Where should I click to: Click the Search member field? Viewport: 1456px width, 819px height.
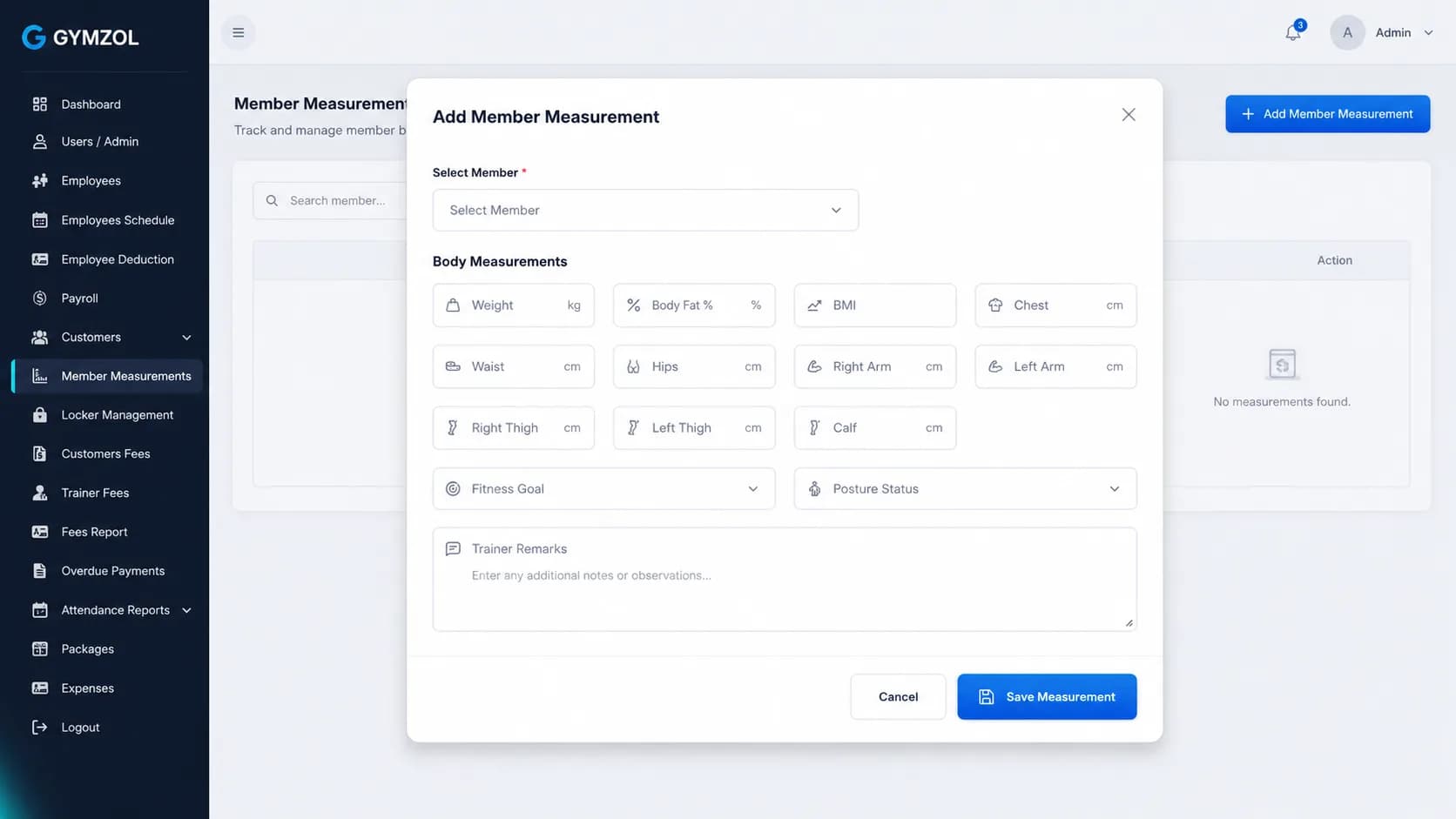[x=331, y=201]
